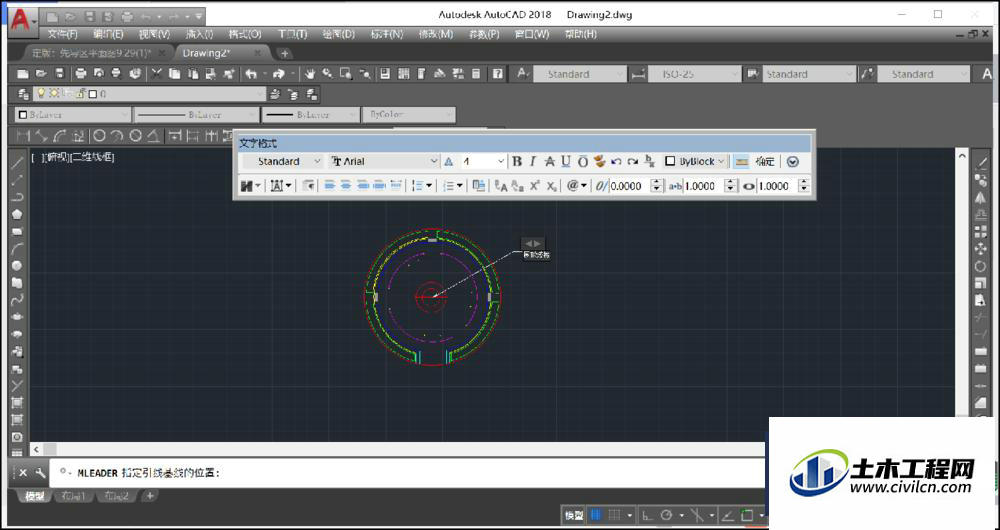Image resolution: width=1000 pixels, height=530 pixels.
Task: Switch to the Drawing2 tab
Action: (208, 53)
